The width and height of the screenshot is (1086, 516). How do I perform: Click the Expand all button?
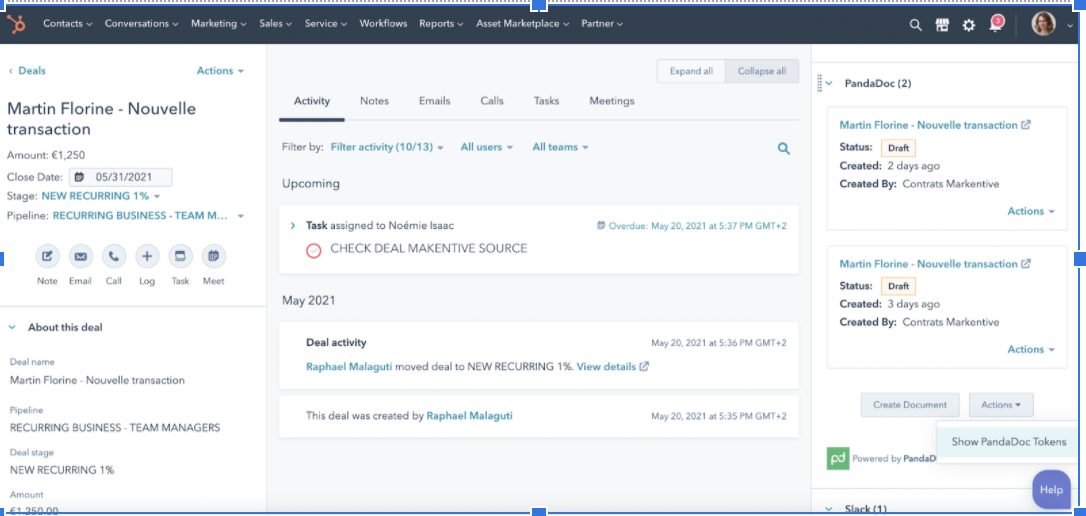point(691,71)
